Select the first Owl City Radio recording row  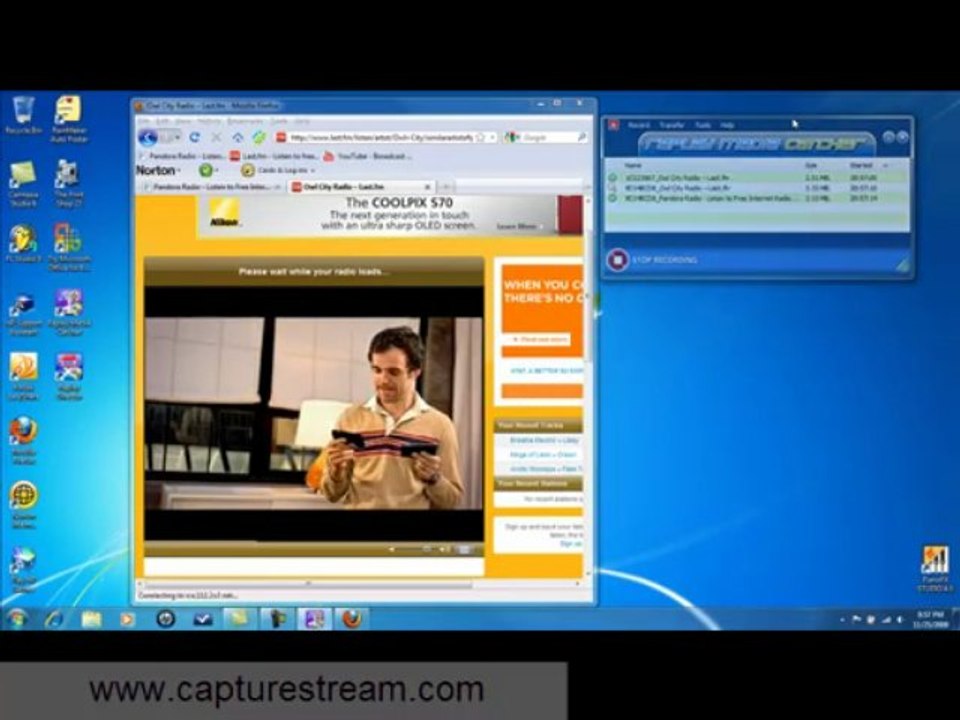pos(756,178)
